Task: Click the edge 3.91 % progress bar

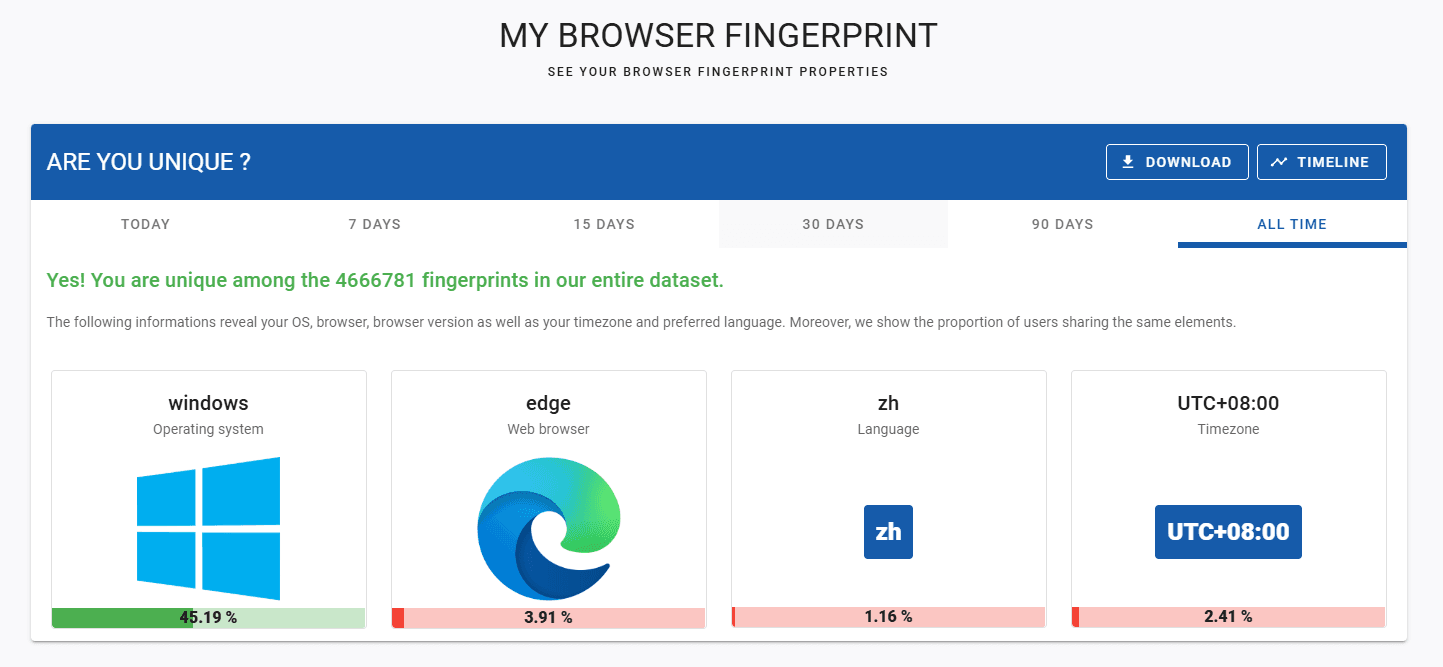Action: (549, 618)
